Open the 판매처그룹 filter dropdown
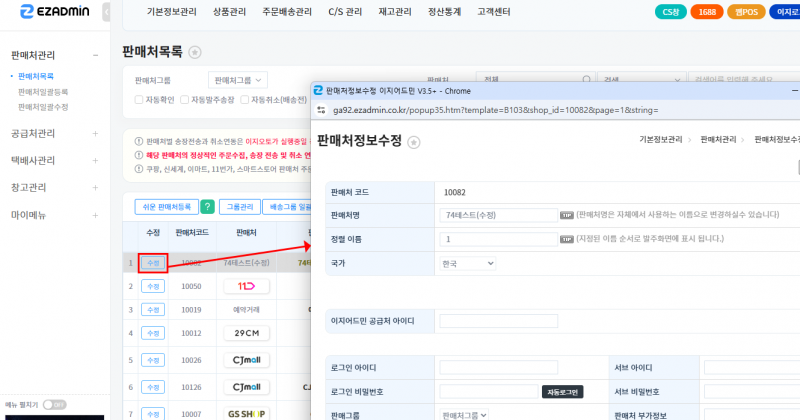This screenshot has width=800, height=420. tap(238, 80)
